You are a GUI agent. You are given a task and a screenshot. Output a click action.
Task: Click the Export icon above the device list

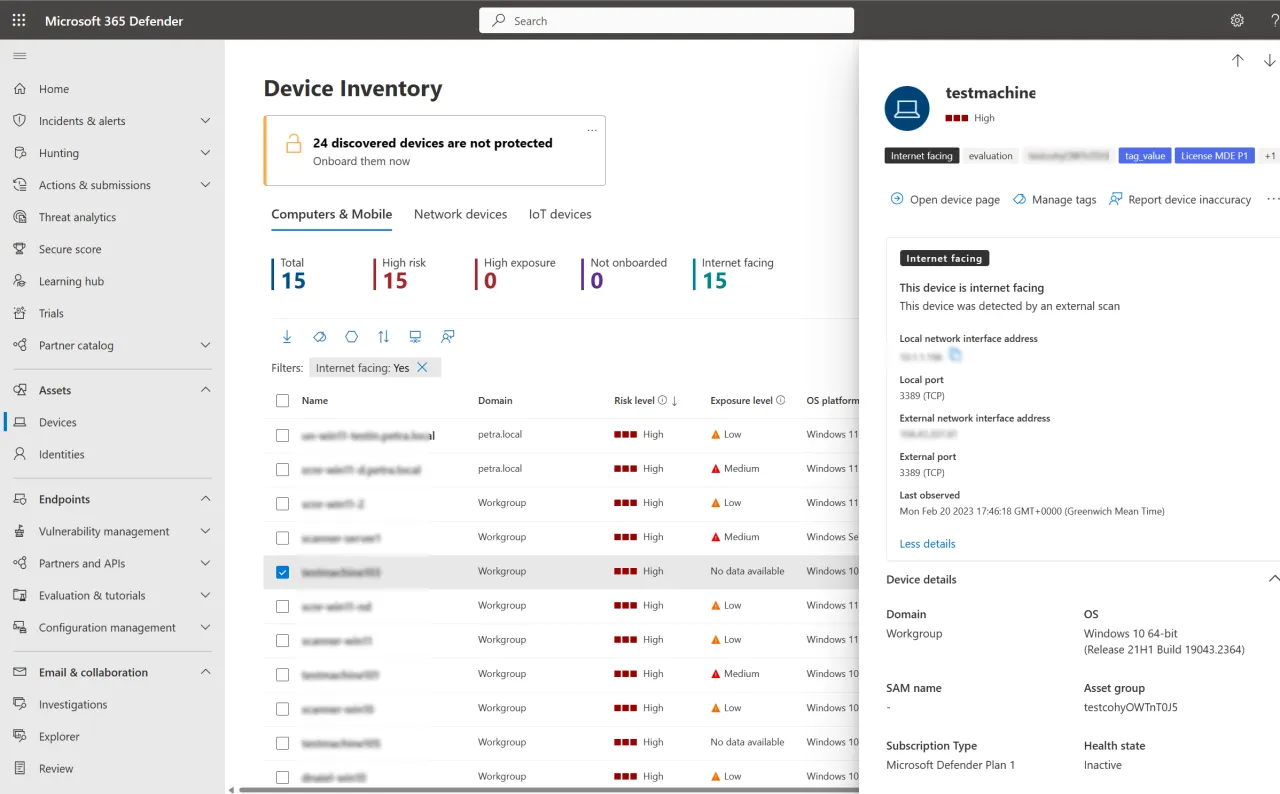pyautogui.click(x=288, y=337)
